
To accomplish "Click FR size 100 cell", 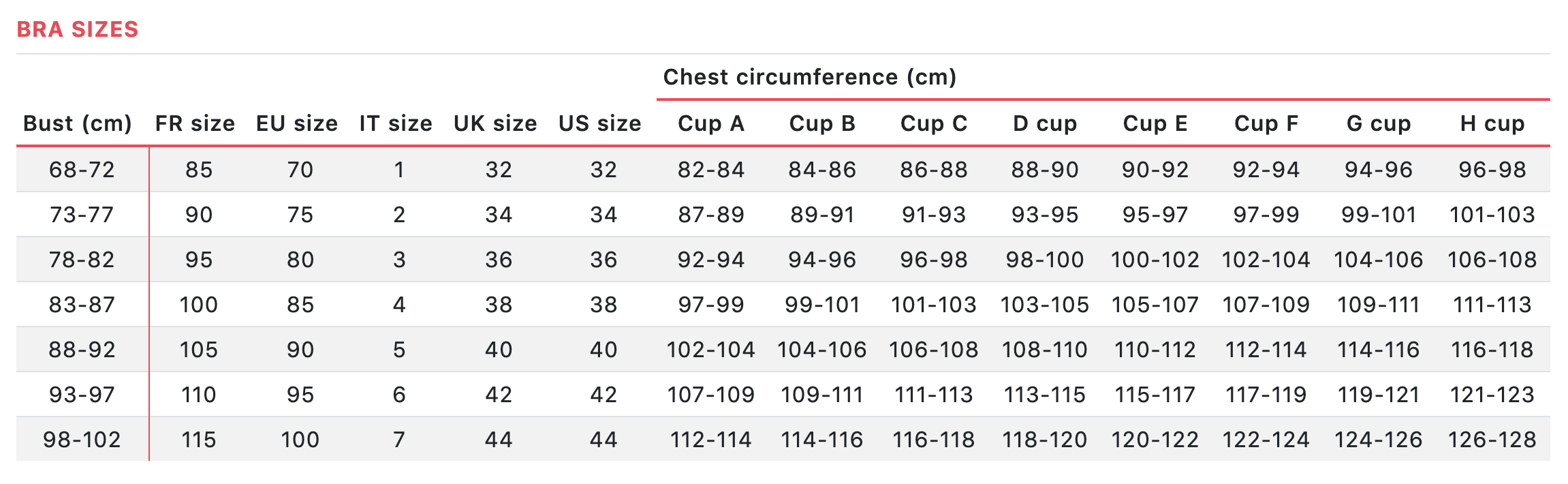I will (199, 305).
